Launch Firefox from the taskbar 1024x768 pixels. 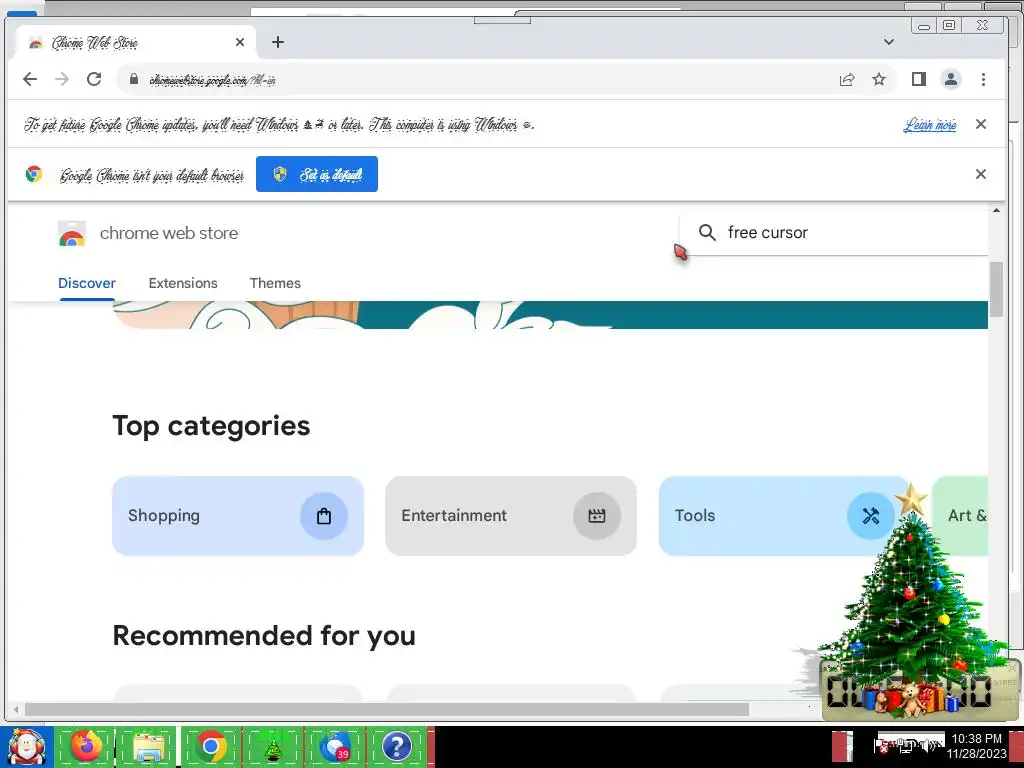tap(86, 746)
